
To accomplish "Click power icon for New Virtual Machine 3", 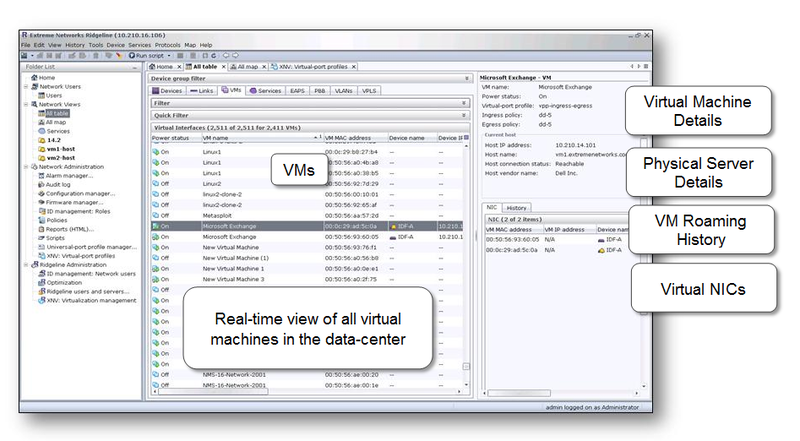I will click(x=156, y=279).
